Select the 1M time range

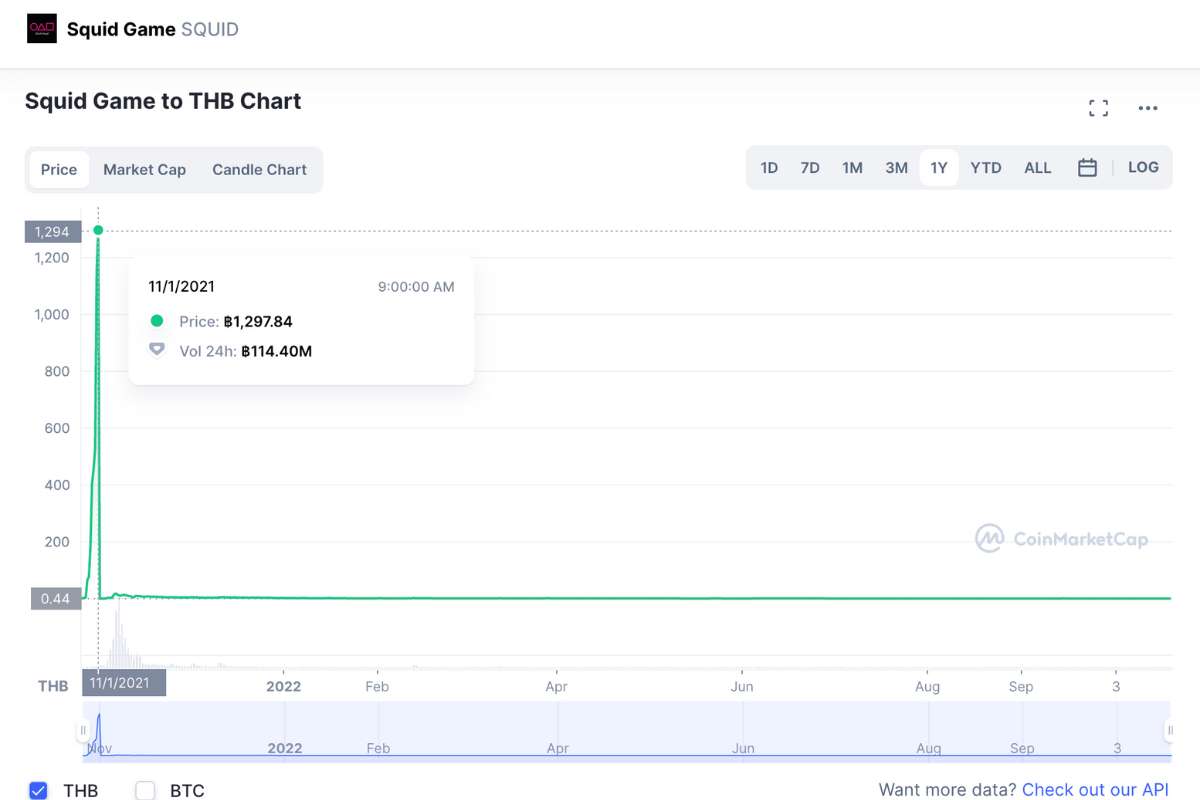point(852,167)
